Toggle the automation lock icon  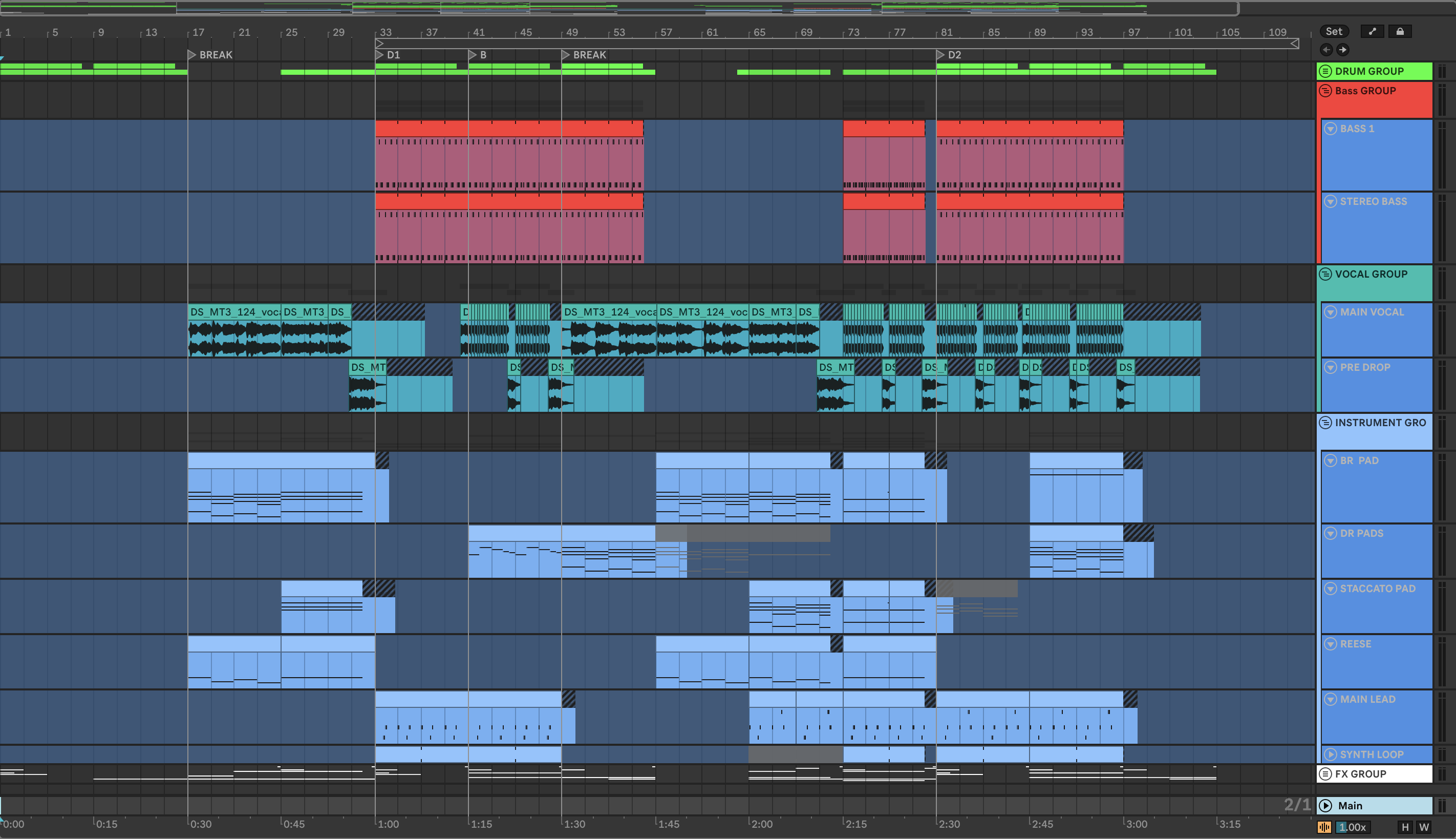pyautogui.click(x=1400, y=32)
